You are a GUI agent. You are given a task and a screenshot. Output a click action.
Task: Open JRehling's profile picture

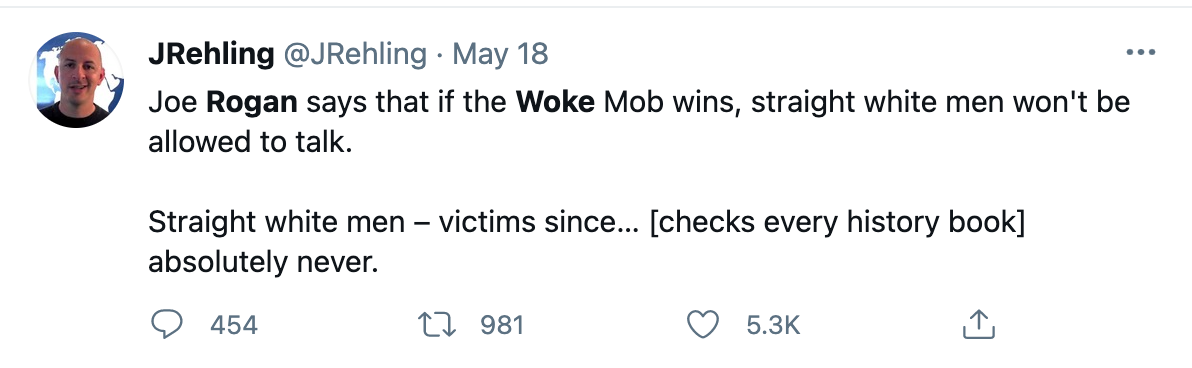[x=76, y=80]
